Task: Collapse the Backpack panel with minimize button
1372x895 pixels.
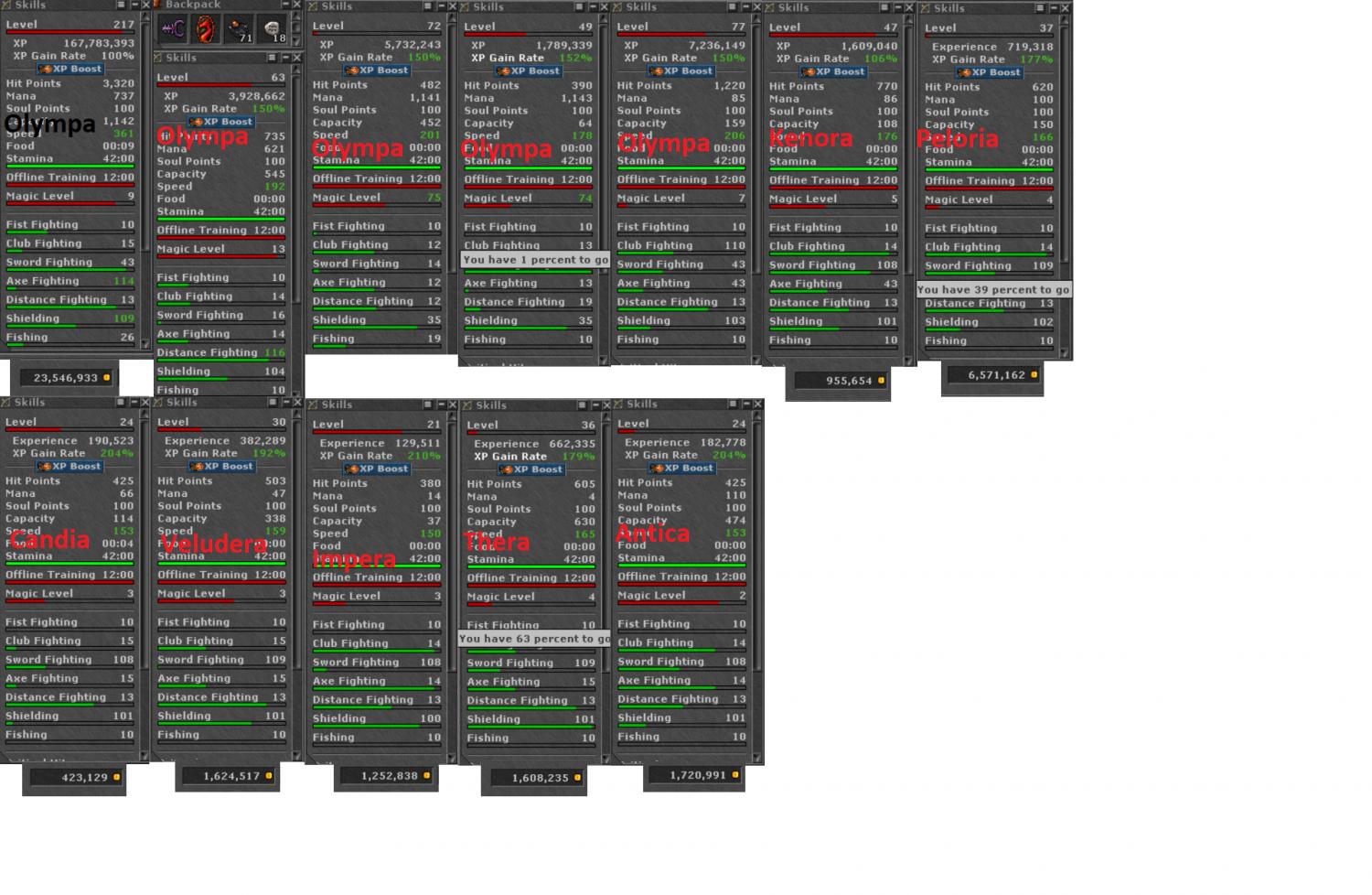Action: [284, 5]
